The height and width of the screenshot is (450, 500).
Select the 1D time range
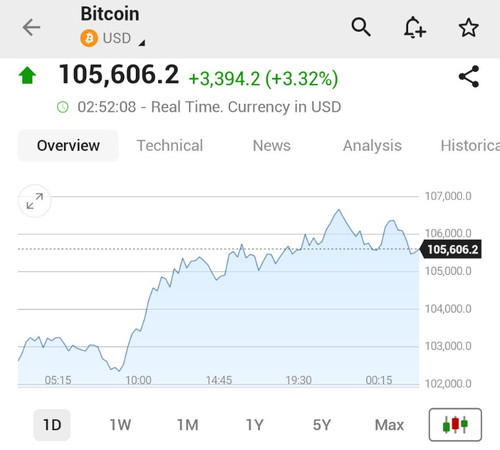coord(52,425)
